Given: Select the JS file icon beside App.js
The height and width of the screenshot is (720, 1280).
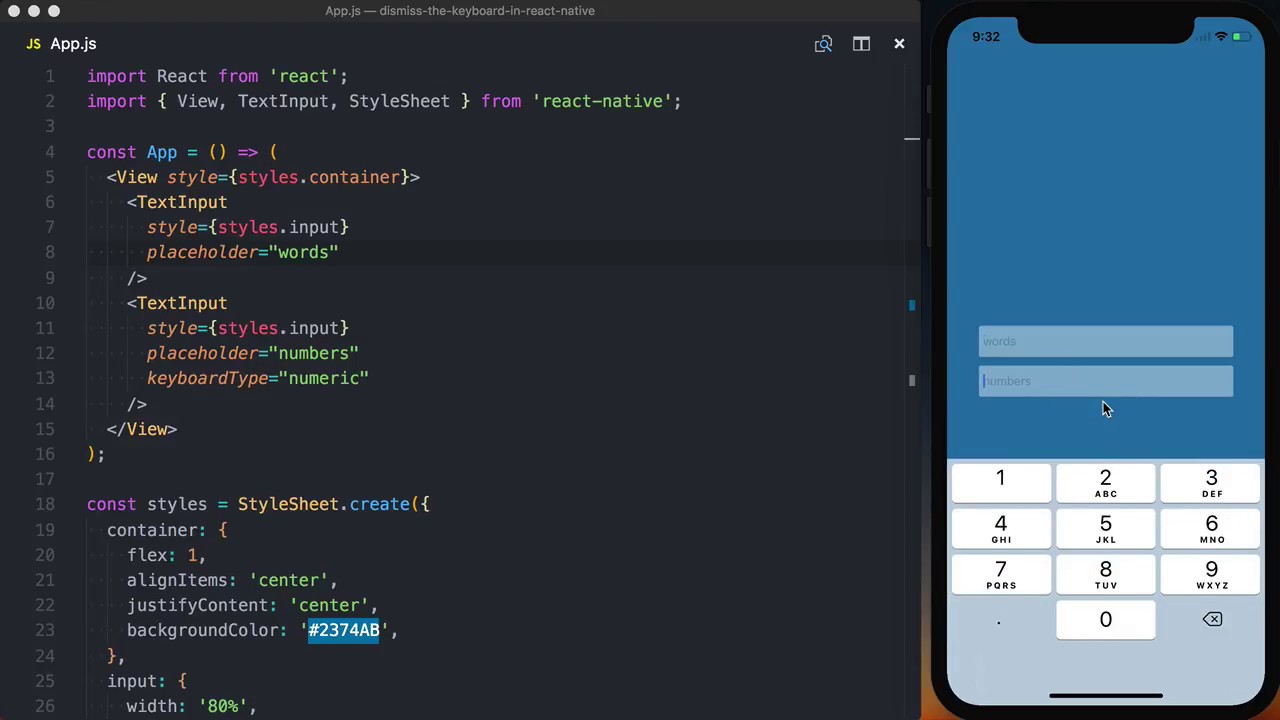Looking at the screenshot, I should pos(33,43).
